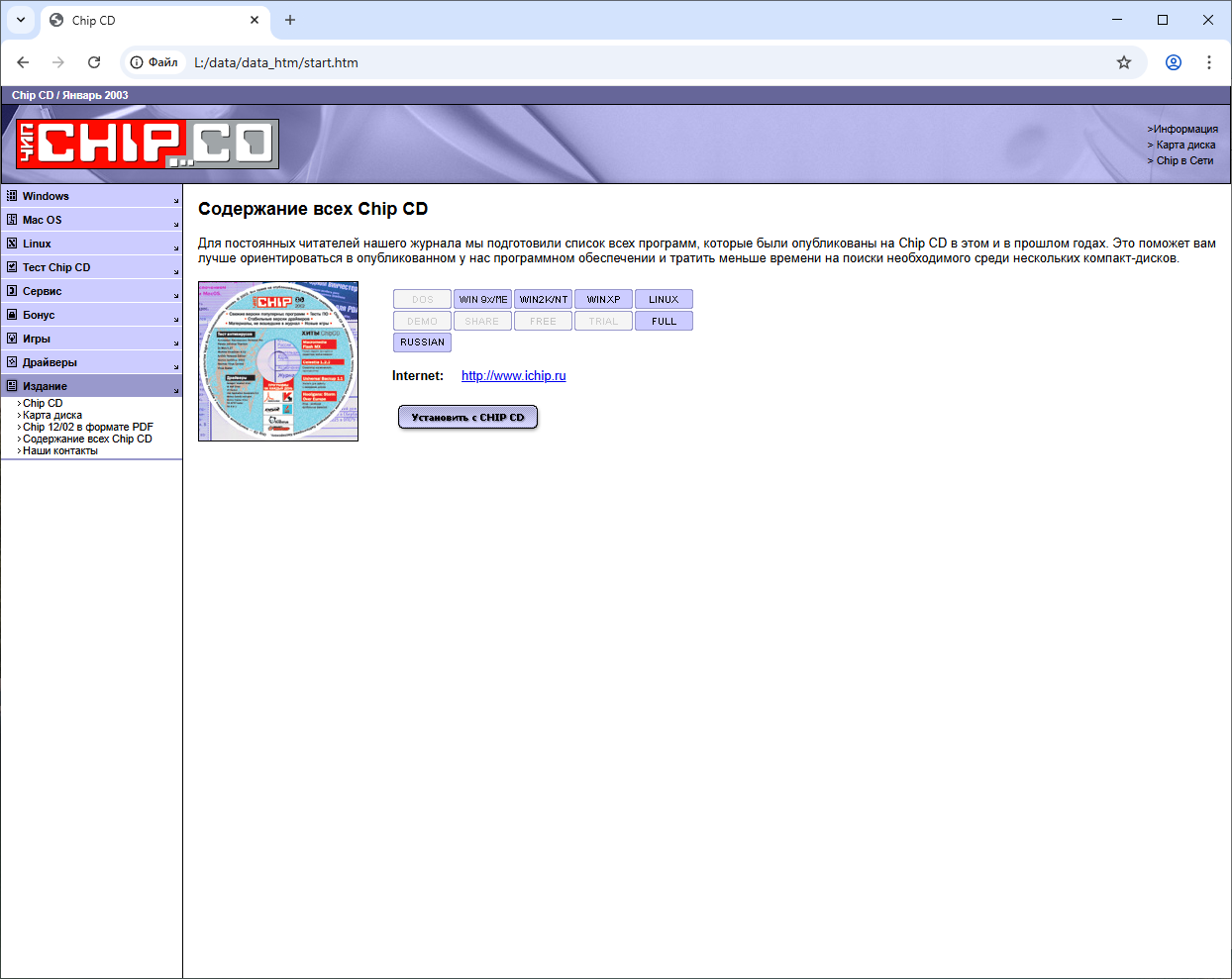The height and width of the screenshot is (979, 1232).
Task: Click the FULL license badge
Action: (665, 321)
